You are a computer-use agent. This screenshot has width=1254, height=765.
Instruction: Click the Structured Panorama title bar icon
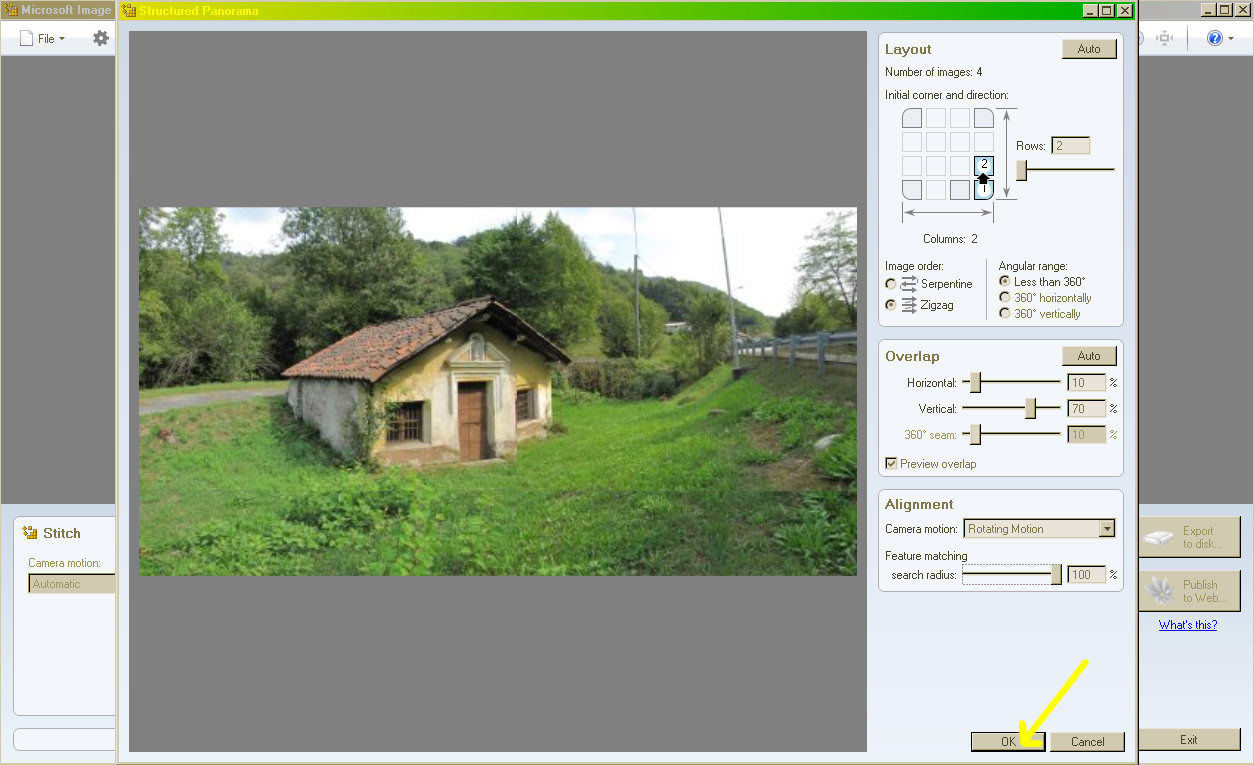point(128,10)
